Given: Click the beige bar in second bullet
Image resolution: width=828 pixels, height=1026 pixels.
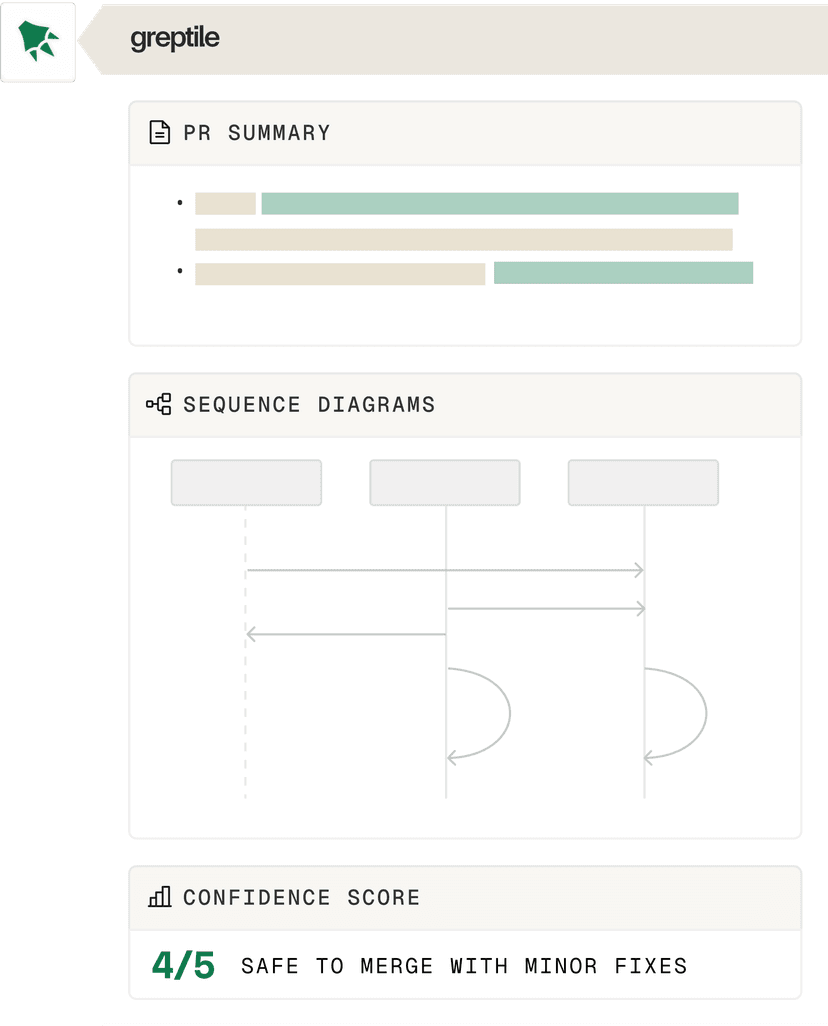Looking at the screenshot, I should point(340,274).
